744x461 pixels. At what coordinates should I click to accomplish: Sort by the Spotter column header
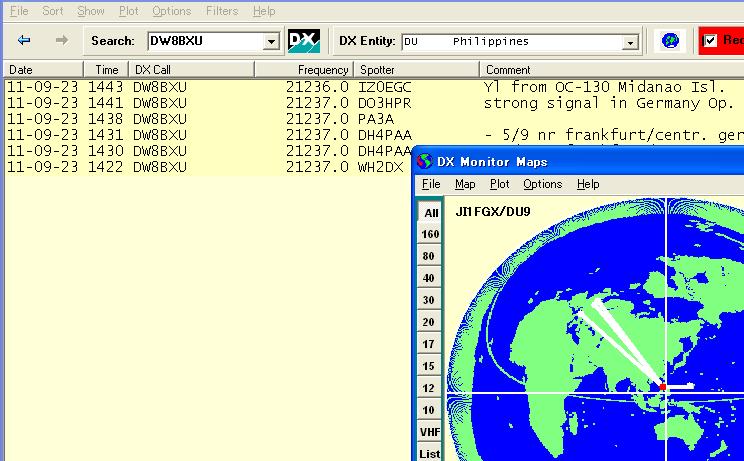[x=416, y=70]
